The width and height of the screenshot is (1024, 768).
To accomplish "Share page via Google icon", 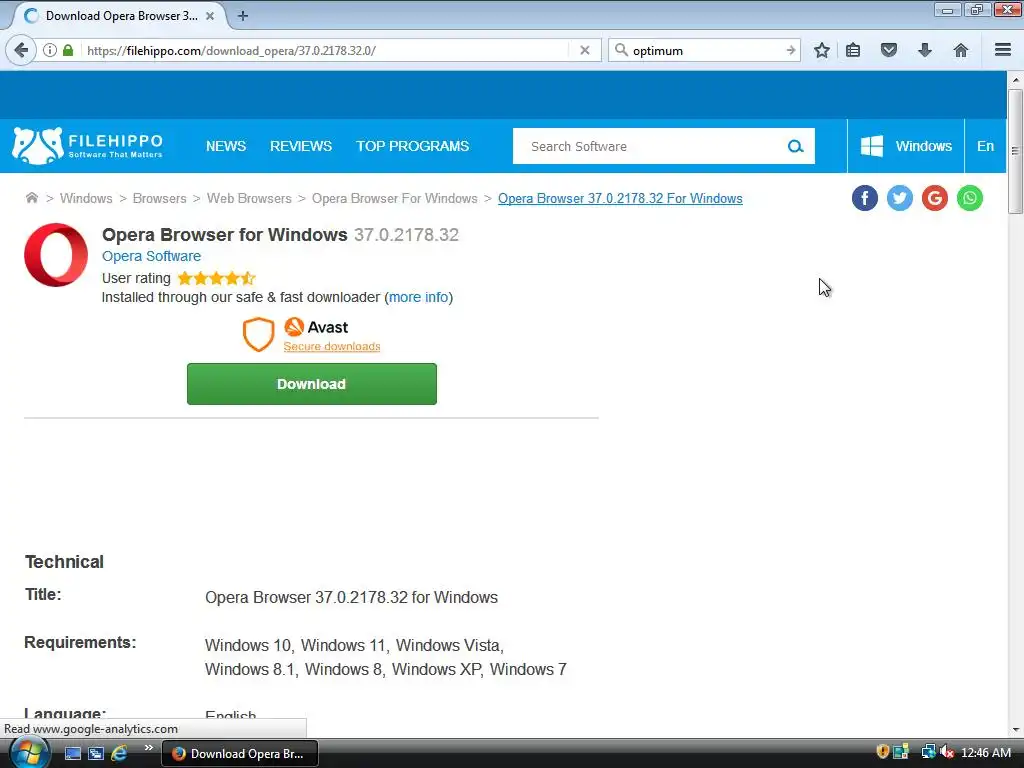I will [x=935, y=198].
